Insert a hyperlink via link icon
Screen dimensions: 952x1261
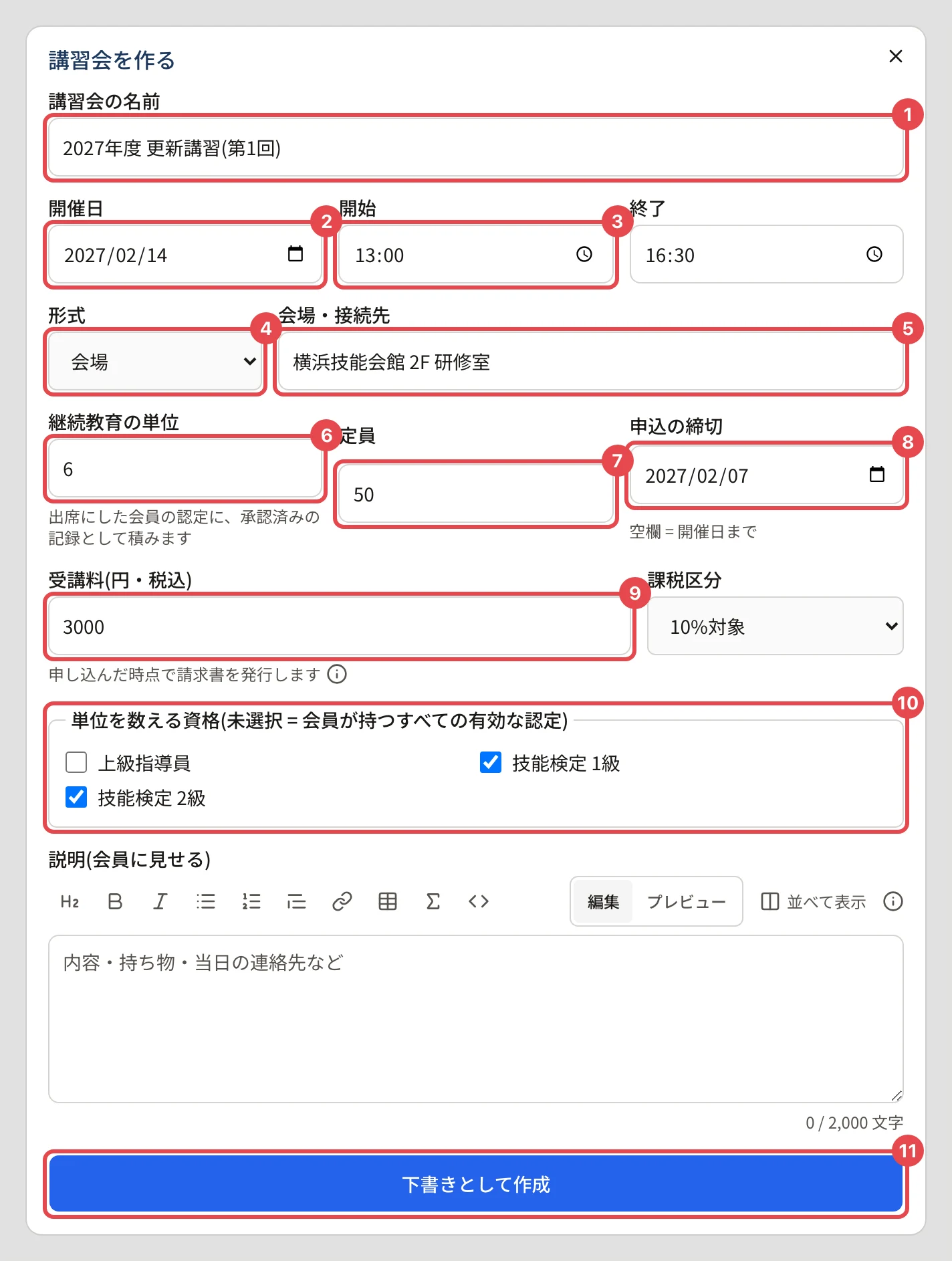pyautogui.click(x=342, y=901)
